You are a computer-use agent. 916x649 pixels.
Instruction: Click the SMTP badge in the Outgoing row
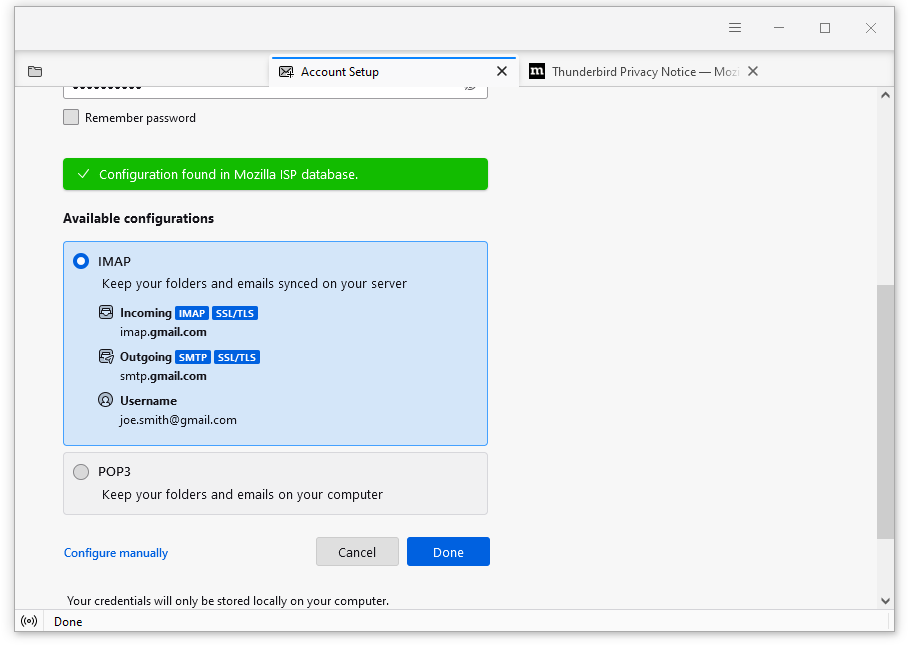click(x=192, y=356)
